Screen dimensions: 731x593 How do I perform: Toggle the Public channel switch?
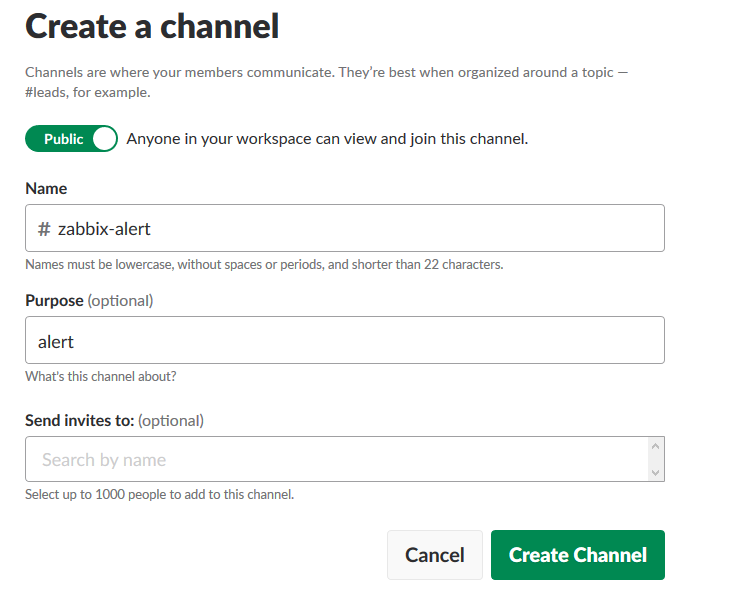[71, 138]
